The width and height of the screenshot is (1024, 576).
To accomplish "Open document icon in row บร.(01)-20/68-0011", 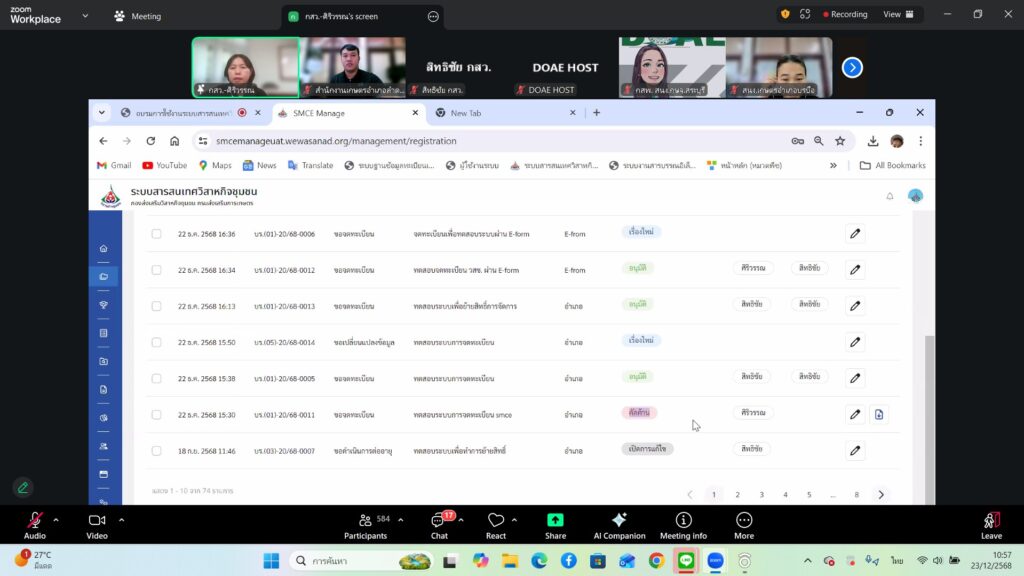I will [878, 414].
